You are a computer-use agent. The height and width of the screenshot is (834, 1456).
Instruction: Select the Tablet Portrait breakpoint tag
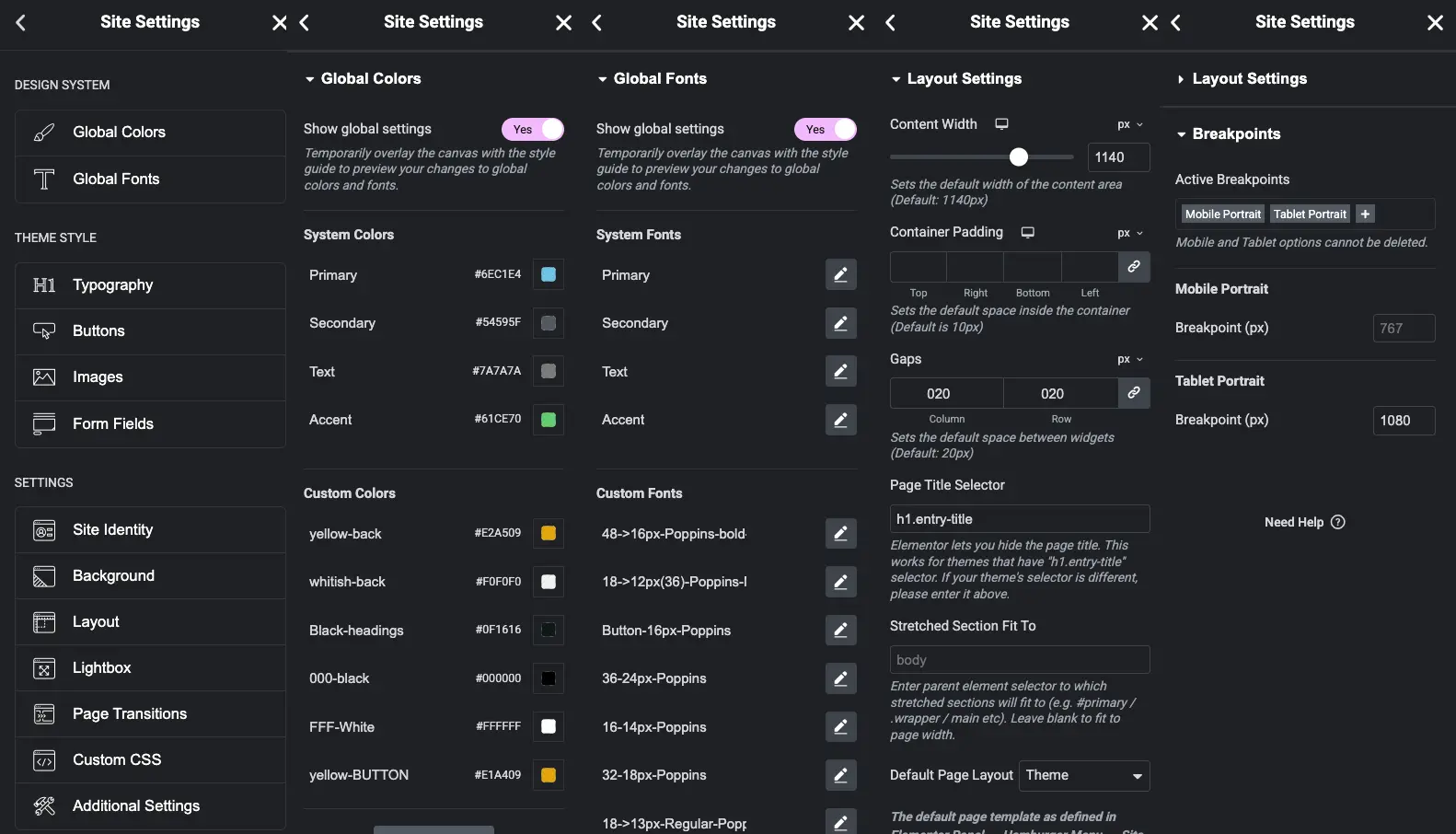tap(1310, 214)
